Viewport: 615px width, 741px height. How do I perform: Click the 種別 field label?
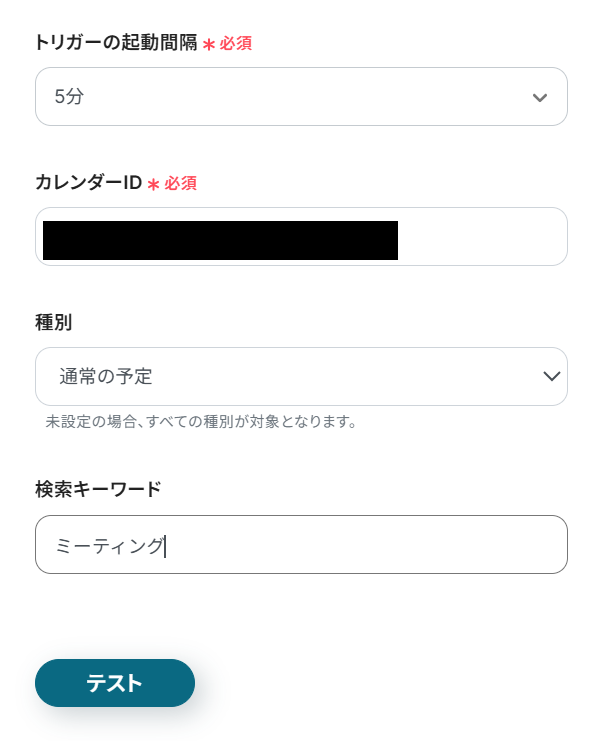click(x=53, y=322)
